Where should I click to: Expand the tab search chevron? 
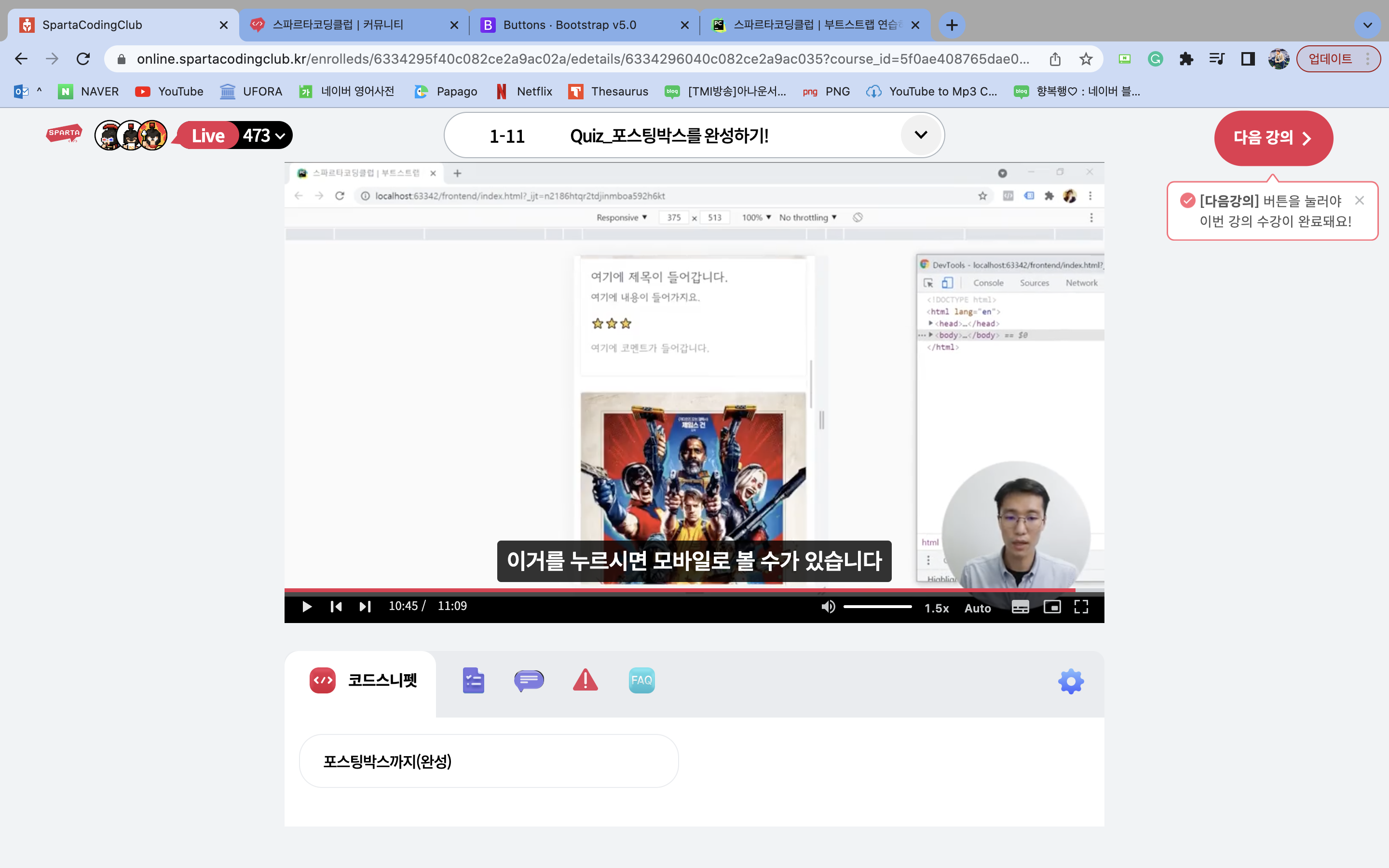pyautogui.click(x=1367, y=25)
